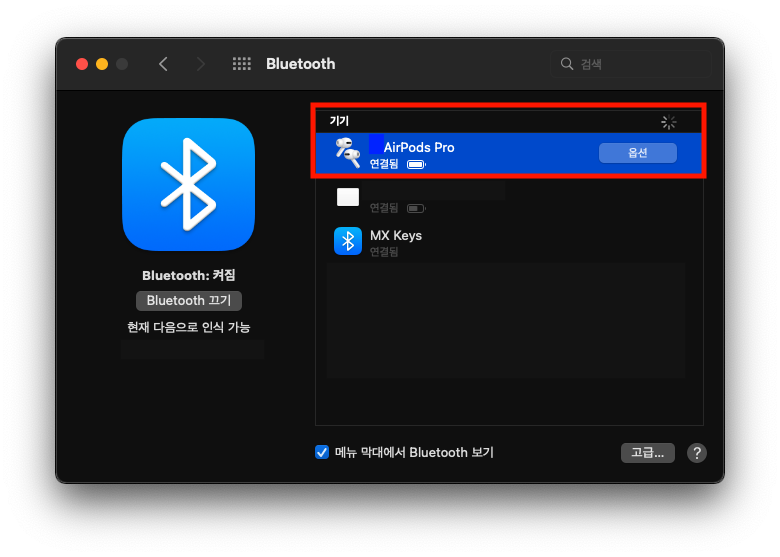This screenshot has height=557, width=780.
Task: Go forward with the right chevron
Action: (200, 64)
